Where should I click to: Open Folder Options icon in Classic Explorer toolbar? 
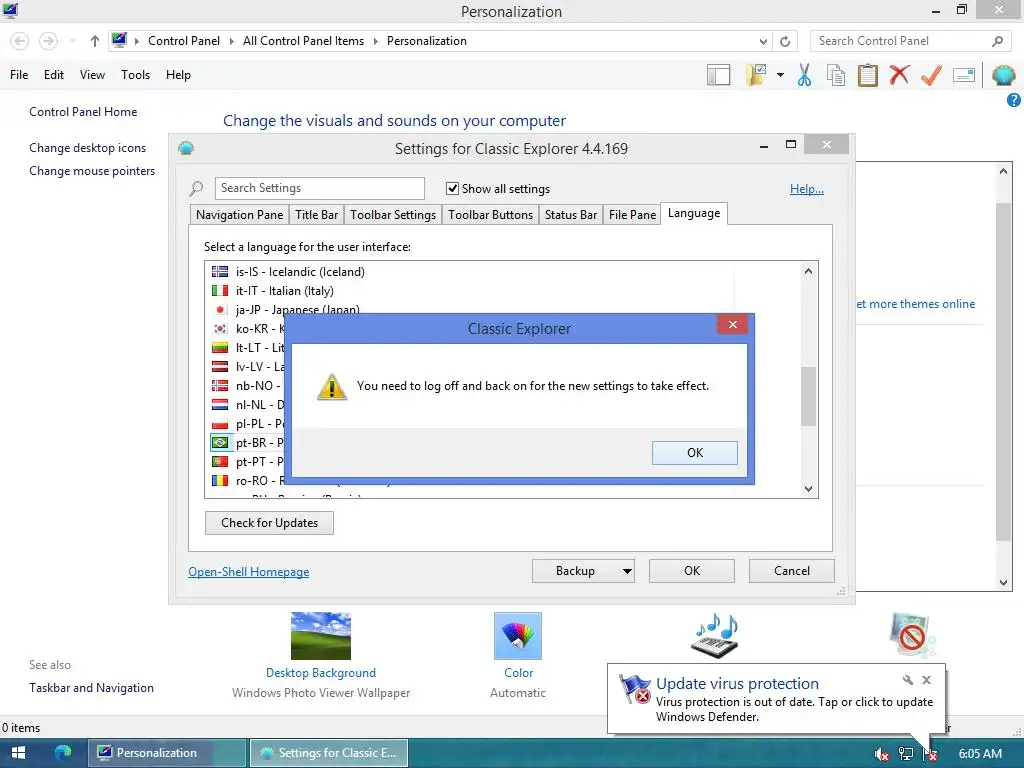coord(758,75)
